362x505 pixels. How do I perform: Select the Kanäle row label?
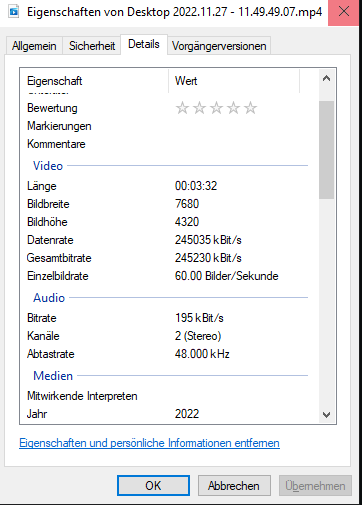click(x=43, y=336)
